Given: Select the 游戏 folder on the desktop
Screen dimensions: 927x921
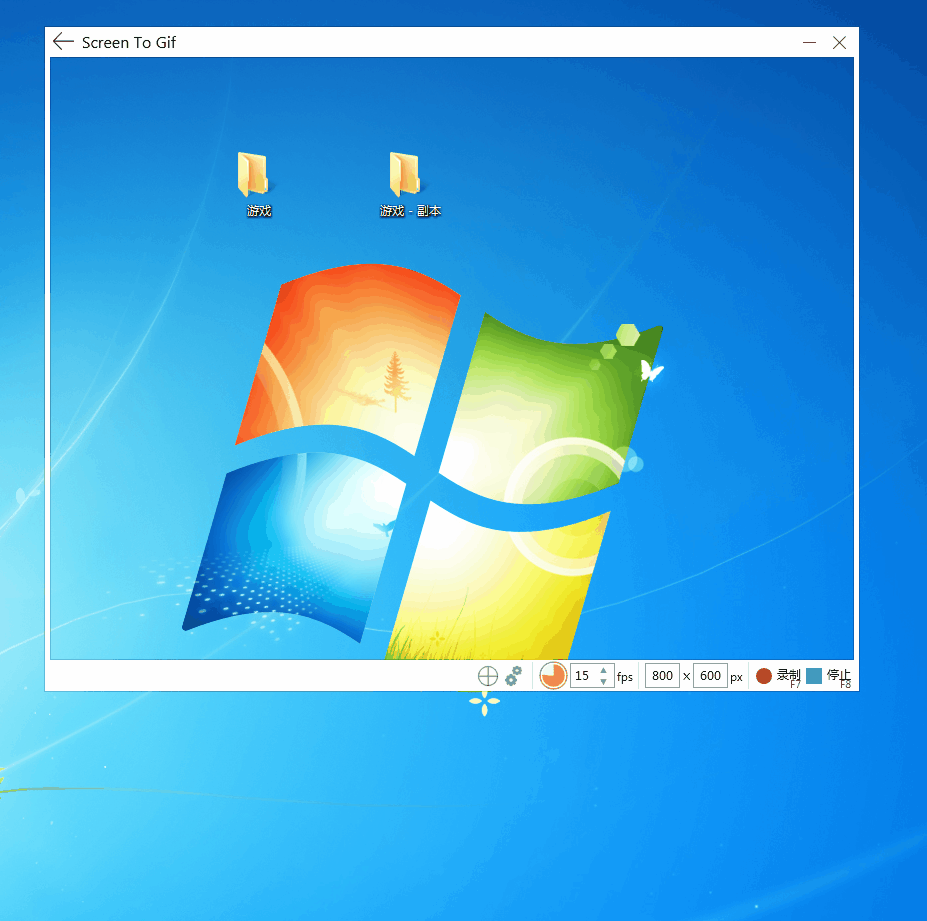Looking at the screenshot, I should pyautogui.click(x=255, y=184).
